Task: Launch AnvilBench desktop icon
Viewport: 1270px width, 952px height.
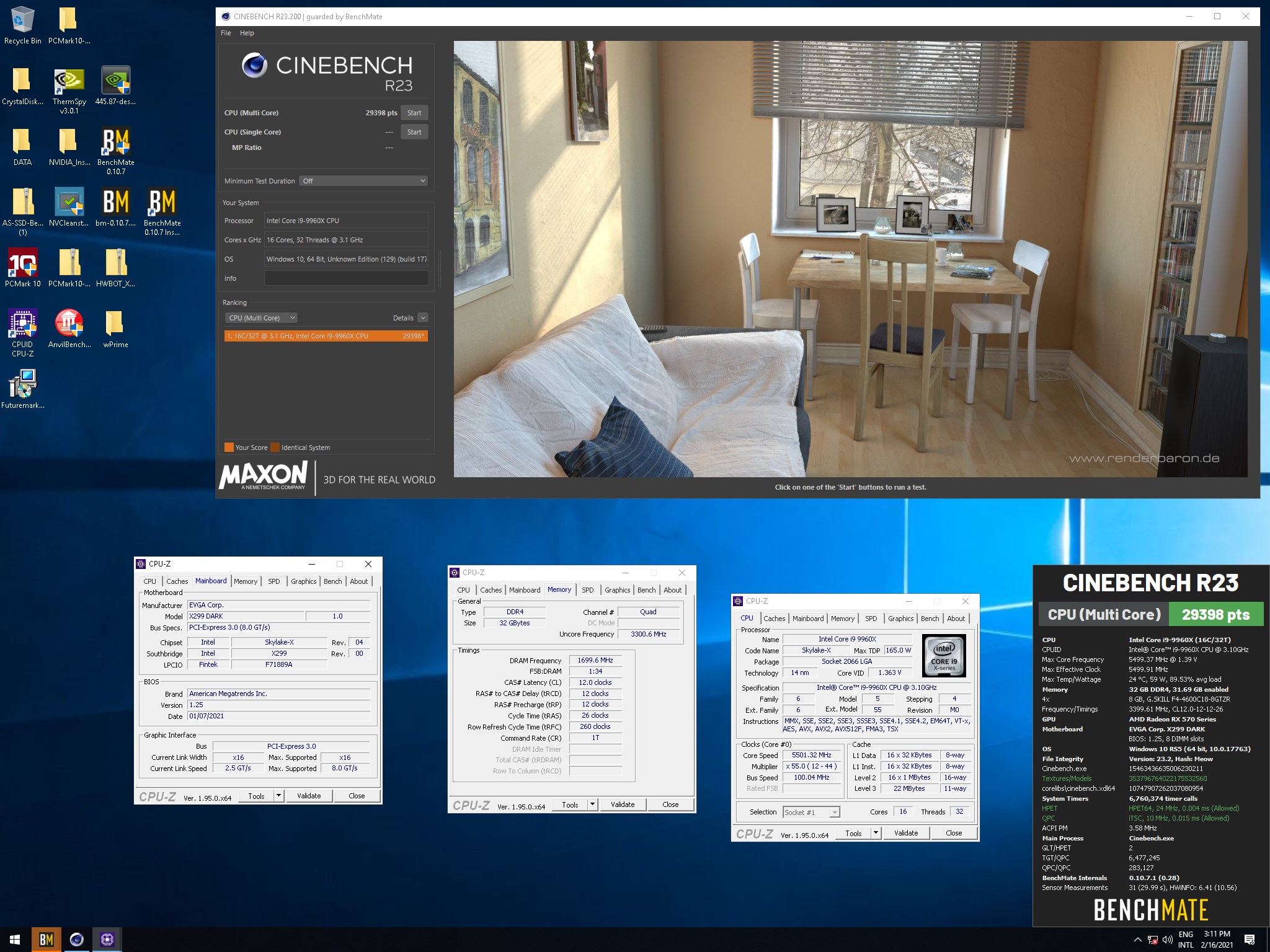Action: pos(69,328)
